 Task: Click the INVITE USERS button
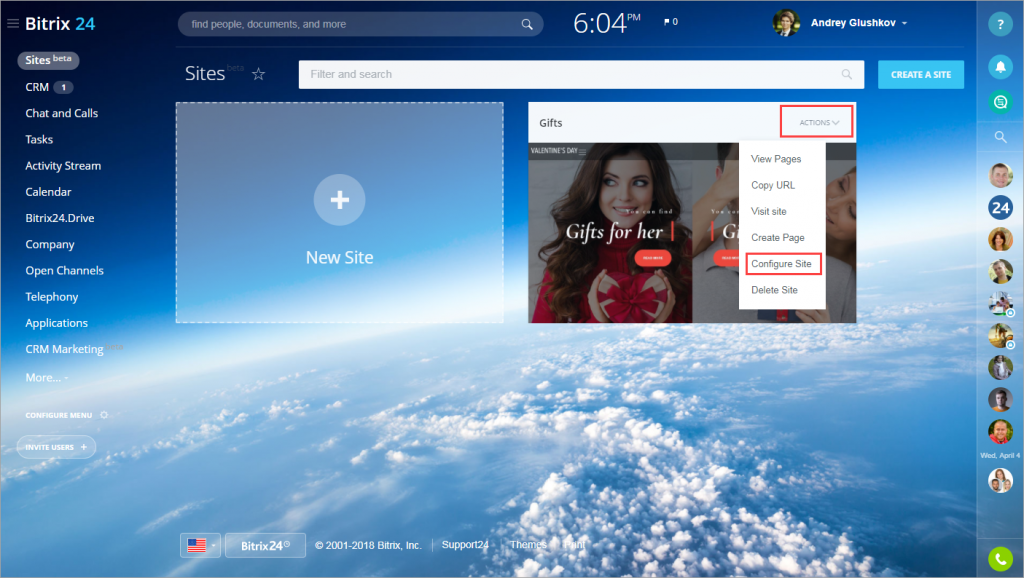pos(56,447)
